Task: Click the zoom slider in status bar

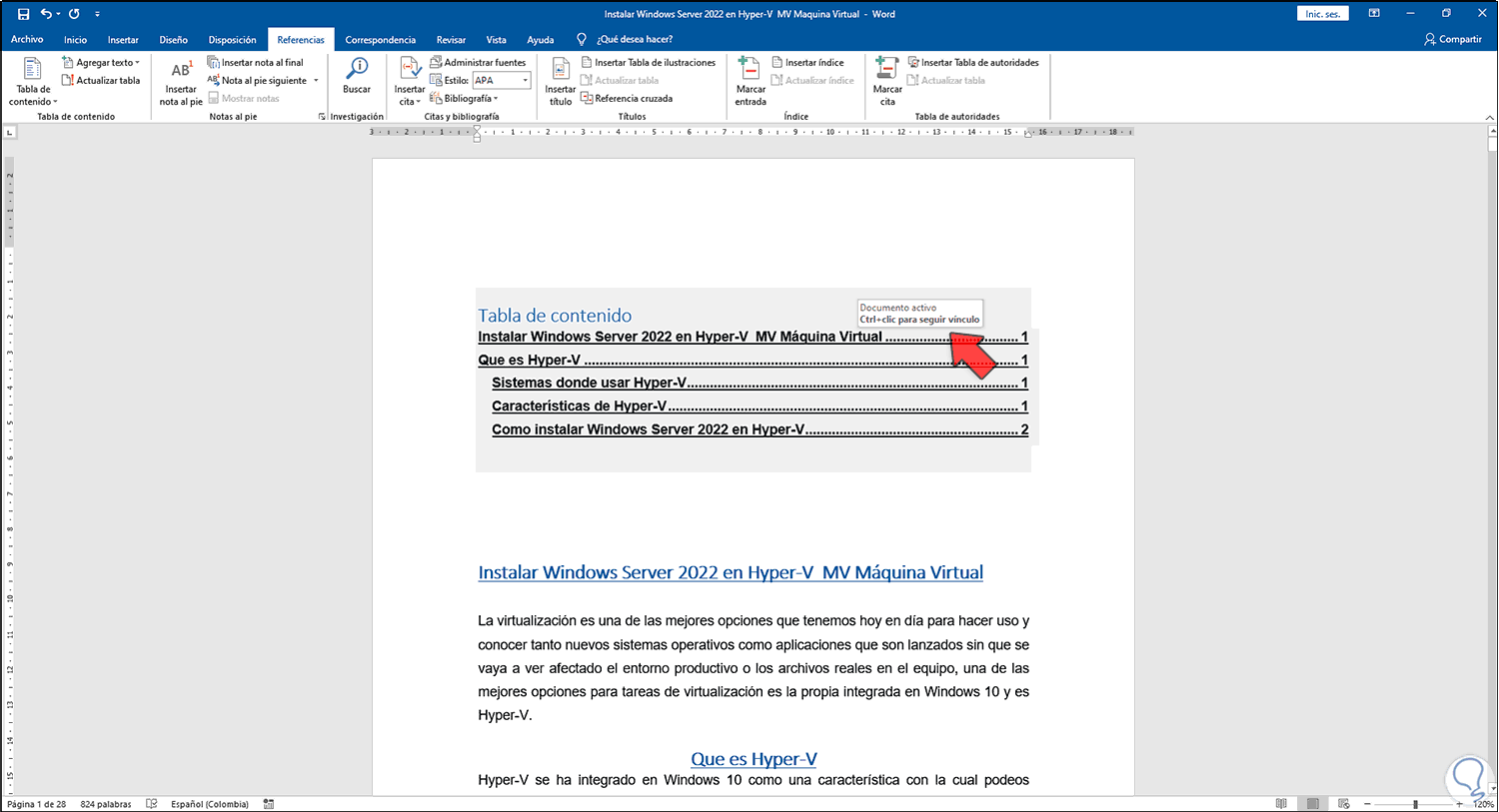Action: click(x=1414, y=804)
